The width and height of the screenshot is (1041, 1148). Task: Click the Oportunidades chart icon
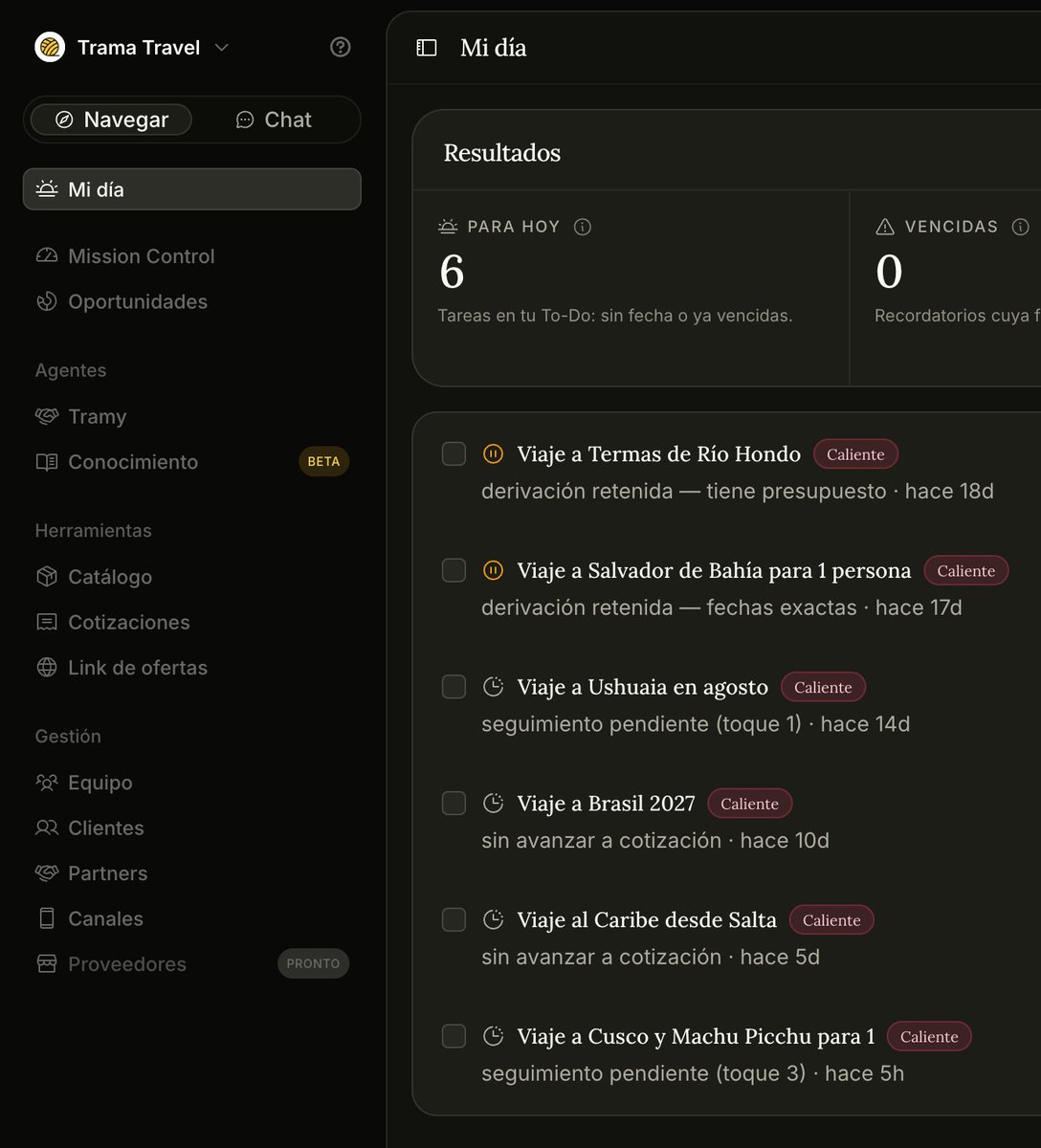tap(47, 301)
